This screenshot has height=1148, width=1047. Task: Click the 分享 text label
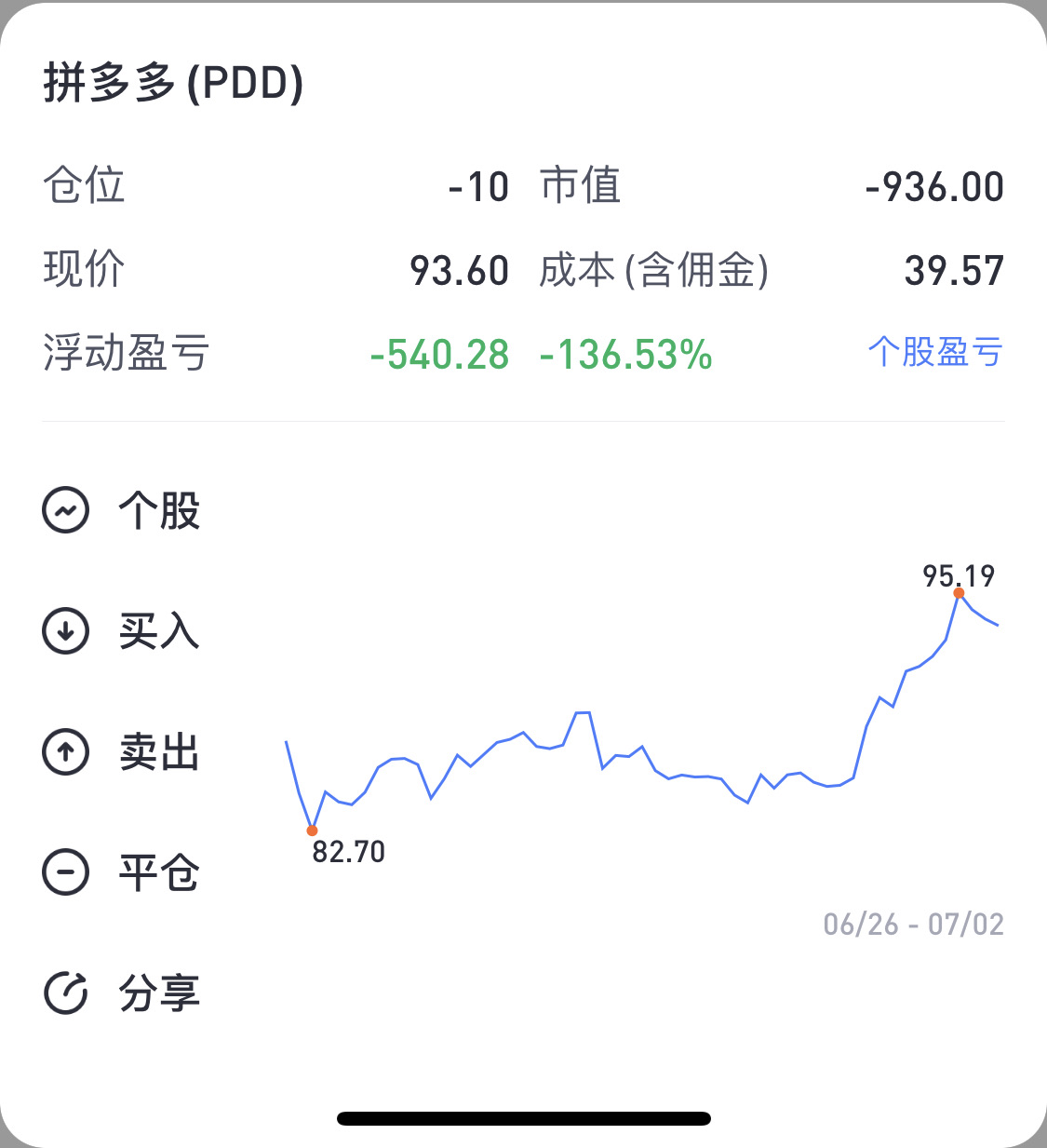[159, 993]
